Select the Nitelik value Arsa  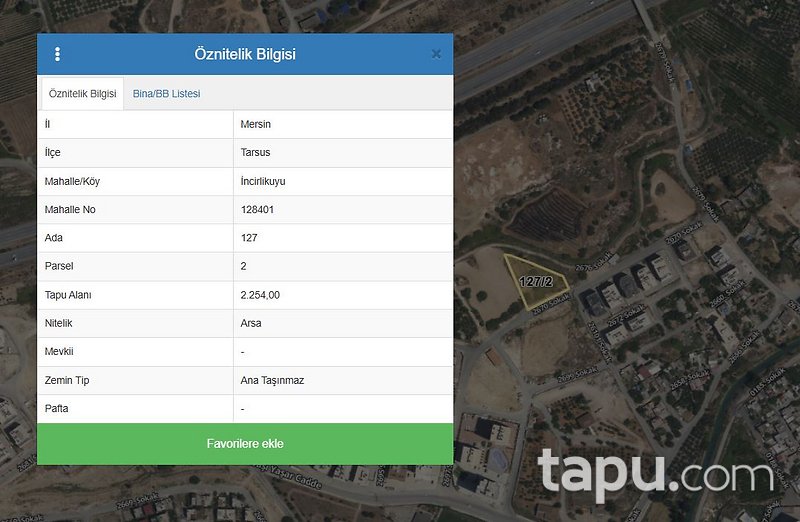251,323
